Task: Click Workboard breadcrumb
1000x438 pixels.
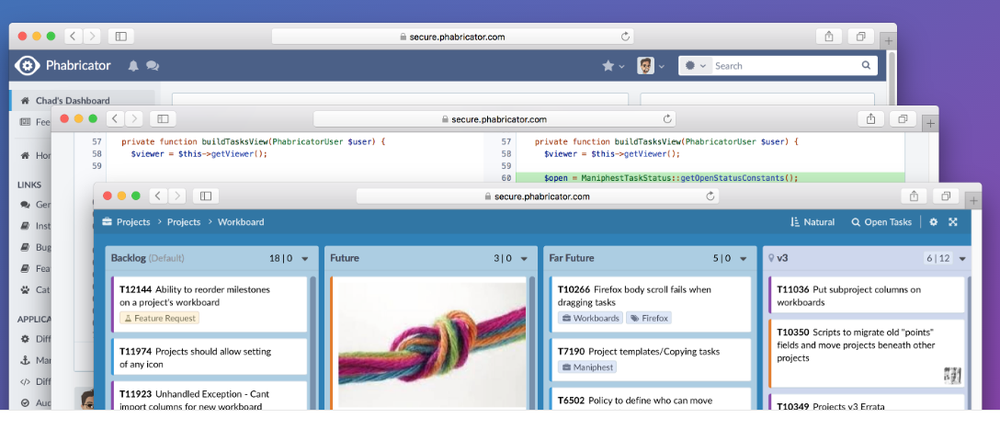Action: (241, 222)
